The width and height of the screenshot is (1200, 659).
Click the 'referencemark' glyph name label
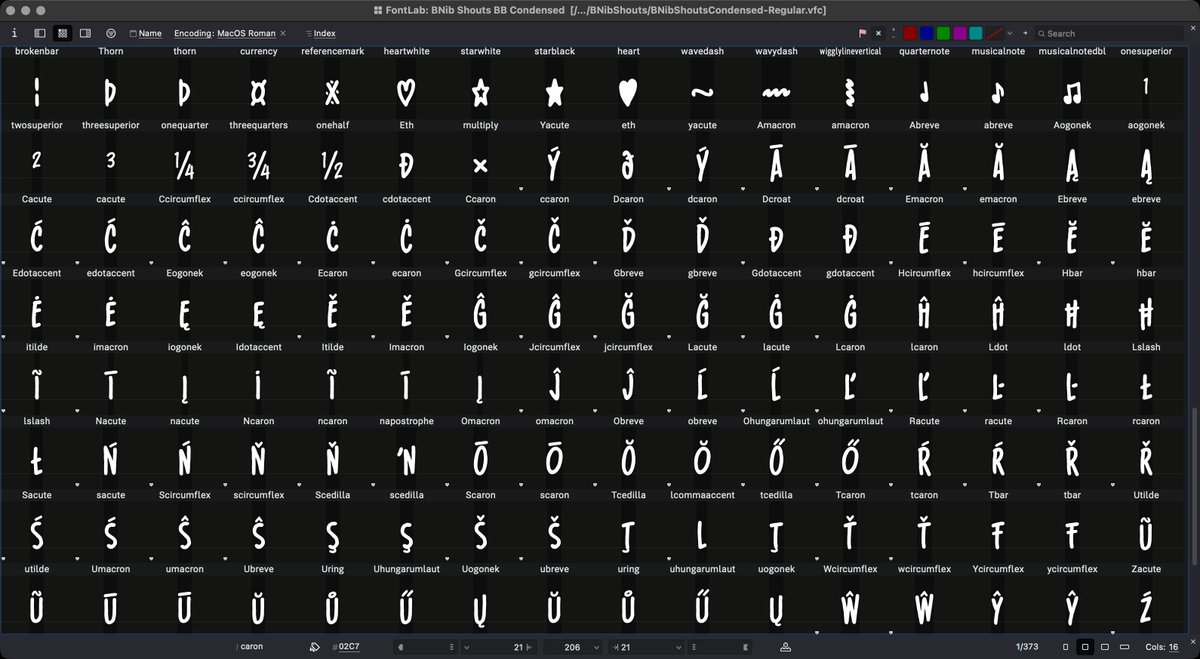click(332, 51)
